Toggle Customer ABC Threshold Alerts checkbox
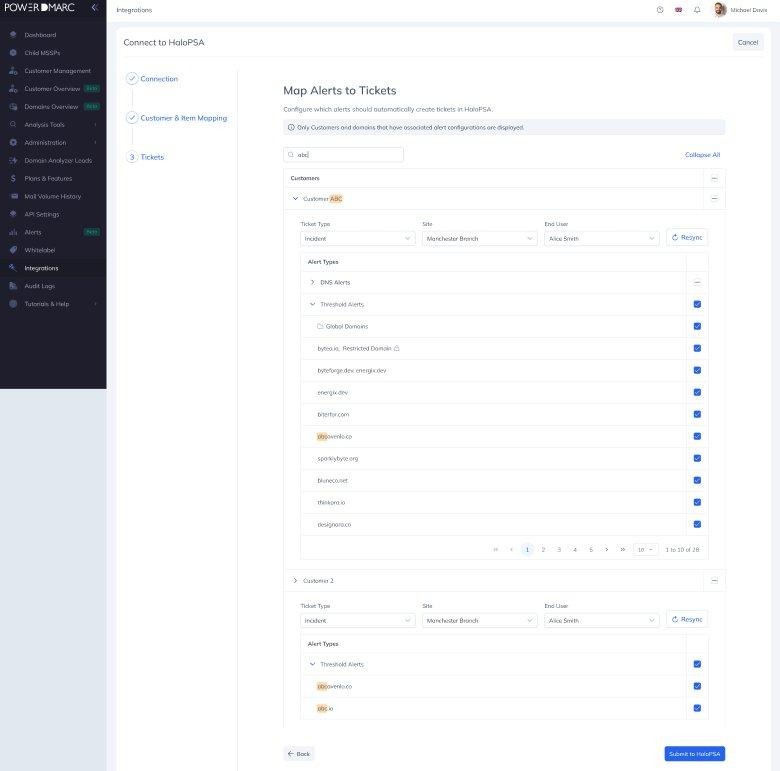Image resolution: width=780 pixels, height=771 pixels. pyautogui.click(x=697, y=304)
